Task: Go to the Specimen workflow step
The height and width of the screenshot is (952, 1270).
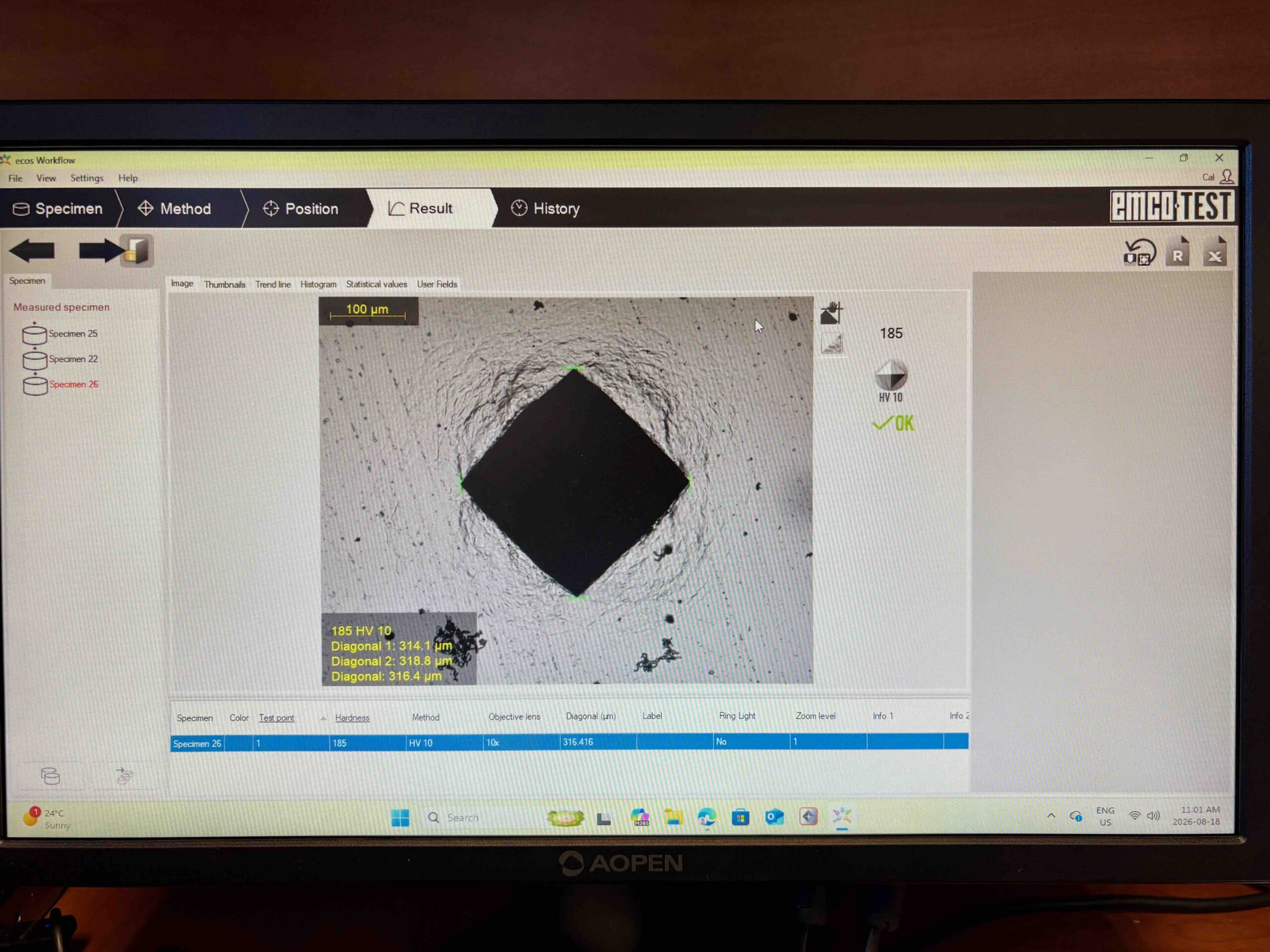Action: click(x=58, y=209)
